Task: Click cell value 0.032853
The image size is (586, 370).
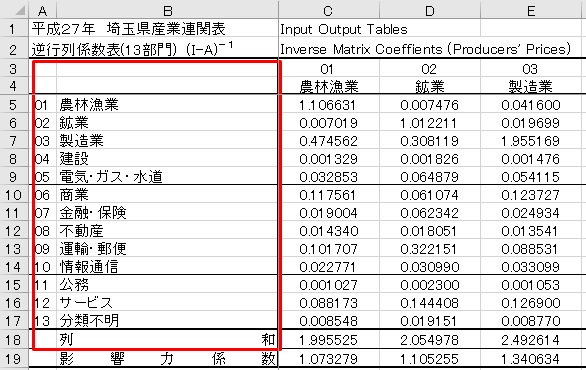Action: [329, 177]
